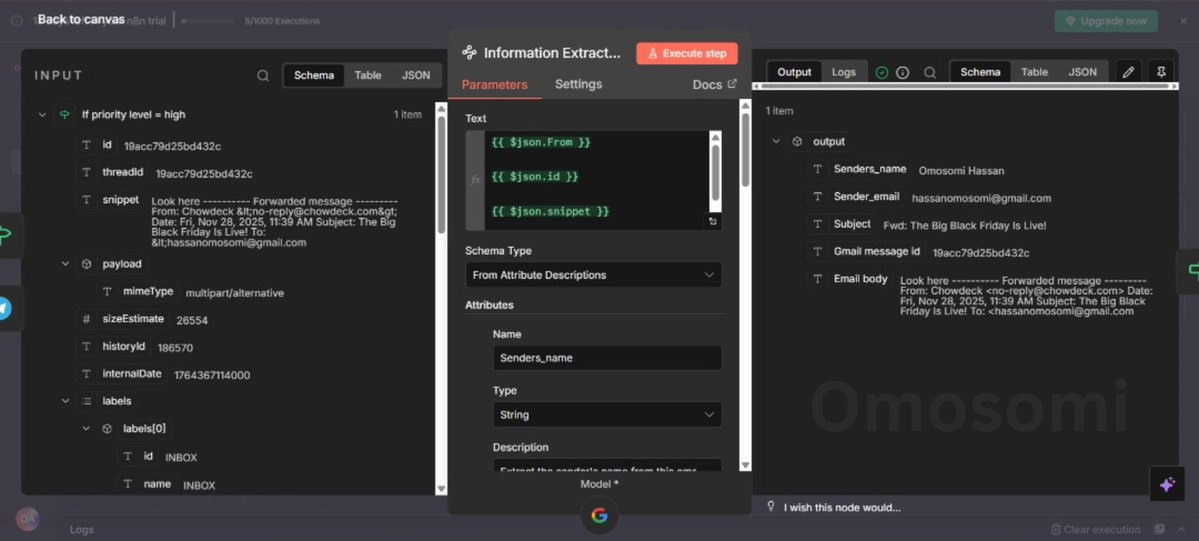Select Schema view in INPUT panel
This screenshot has height=541, width=1199.
click(x=314, y=75)
